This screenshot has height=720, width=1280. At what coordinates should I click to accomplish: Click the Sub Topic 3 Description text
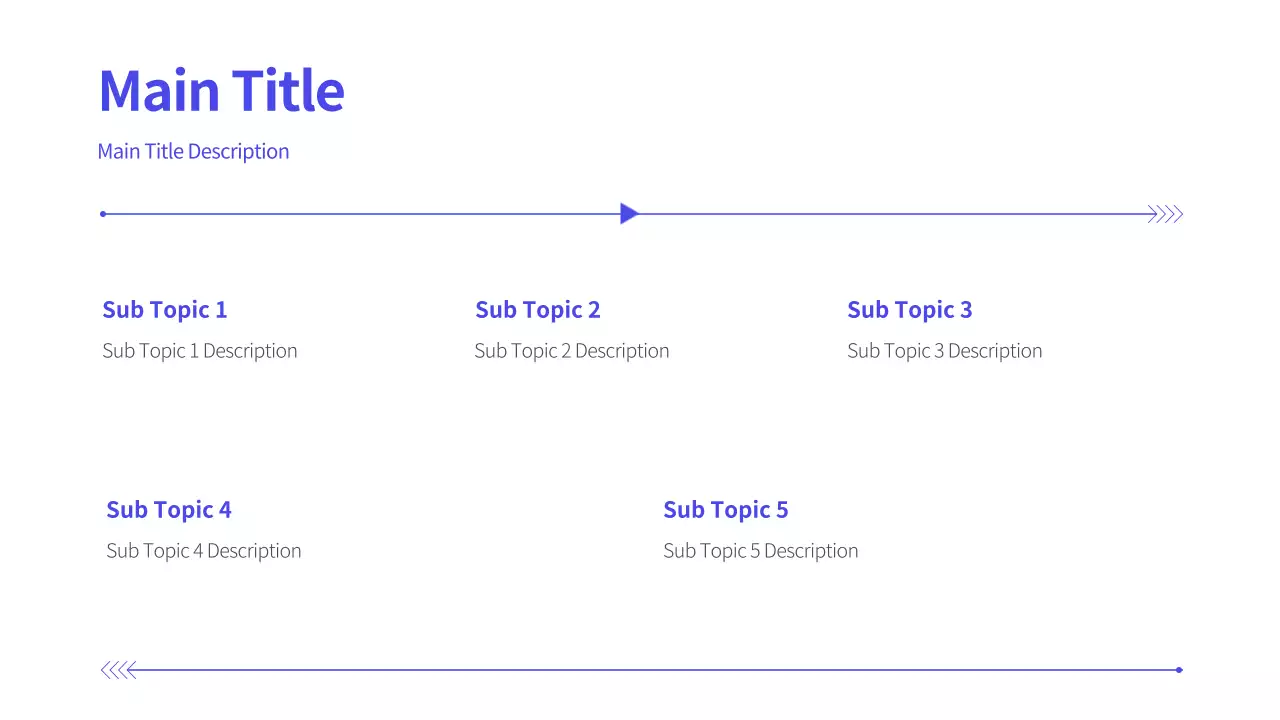click(944, 351)
